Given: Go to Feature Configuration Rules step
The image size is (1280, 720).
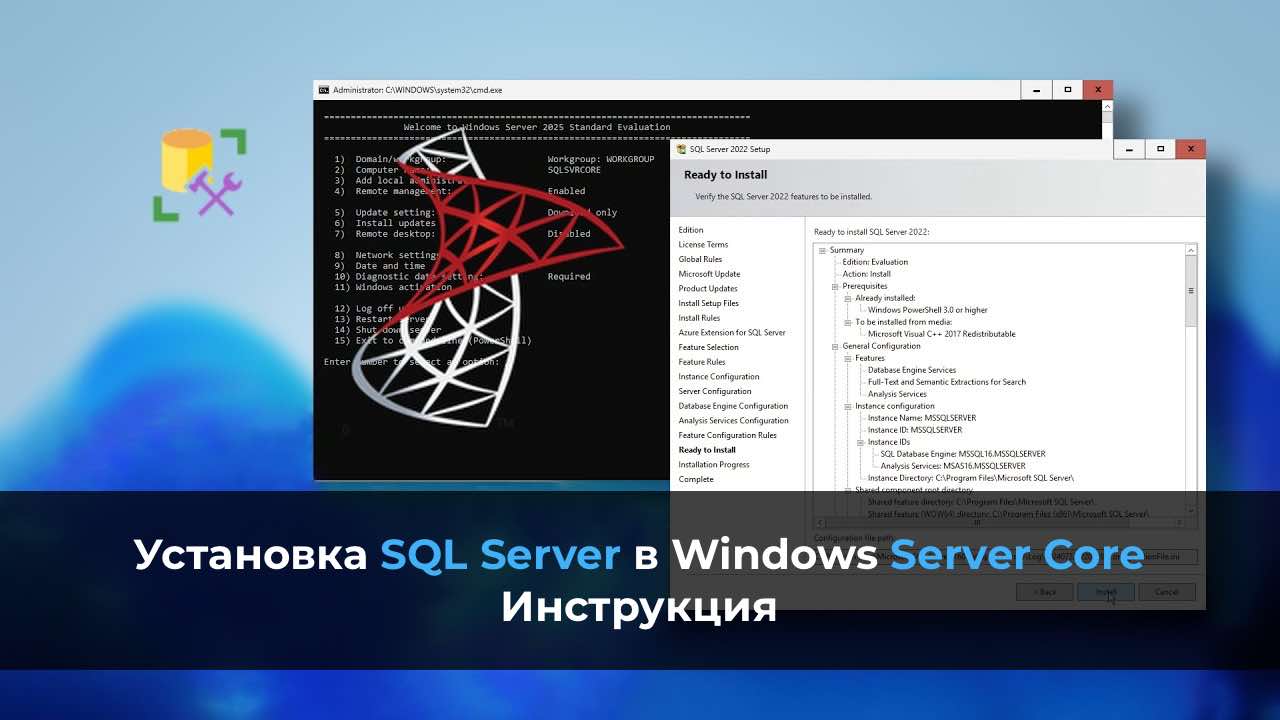Looking at the screenshot, I should (x=728, y=435).
